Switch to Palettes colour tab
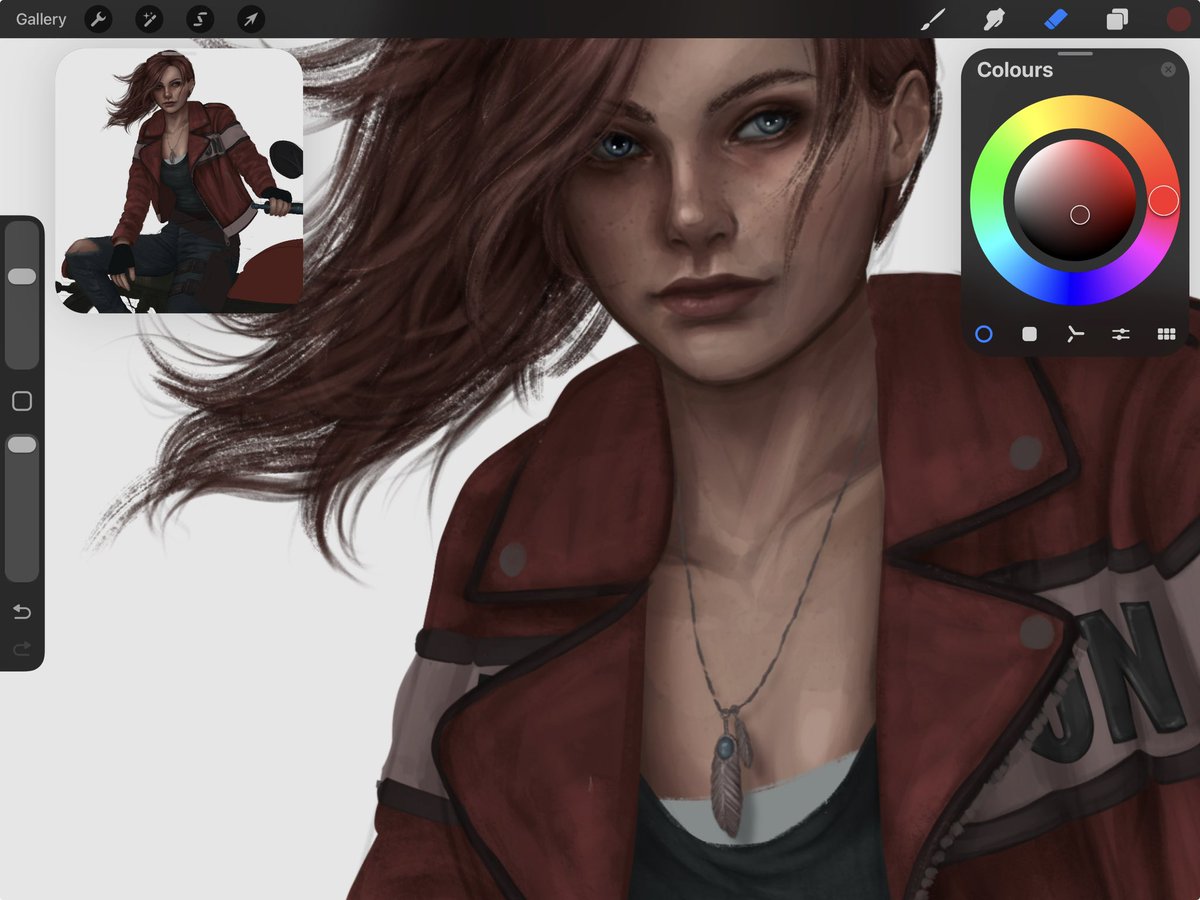This screenshot has height=900, width=1200. coord(1166,334)
